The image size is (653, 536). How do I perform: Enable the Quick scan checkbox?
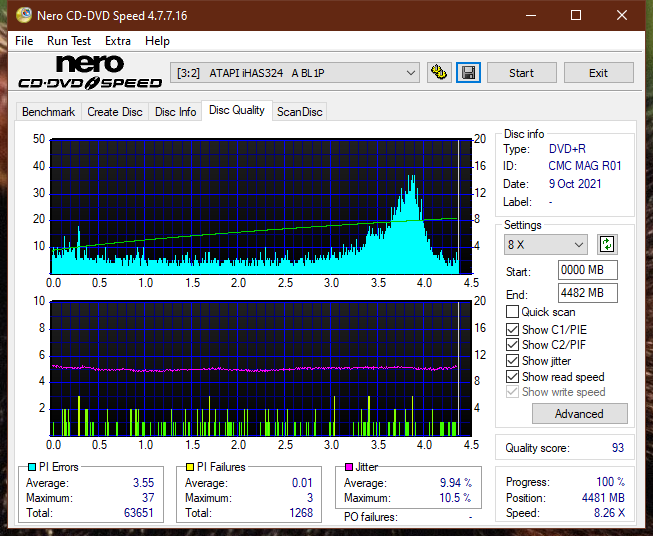point(512,312)
